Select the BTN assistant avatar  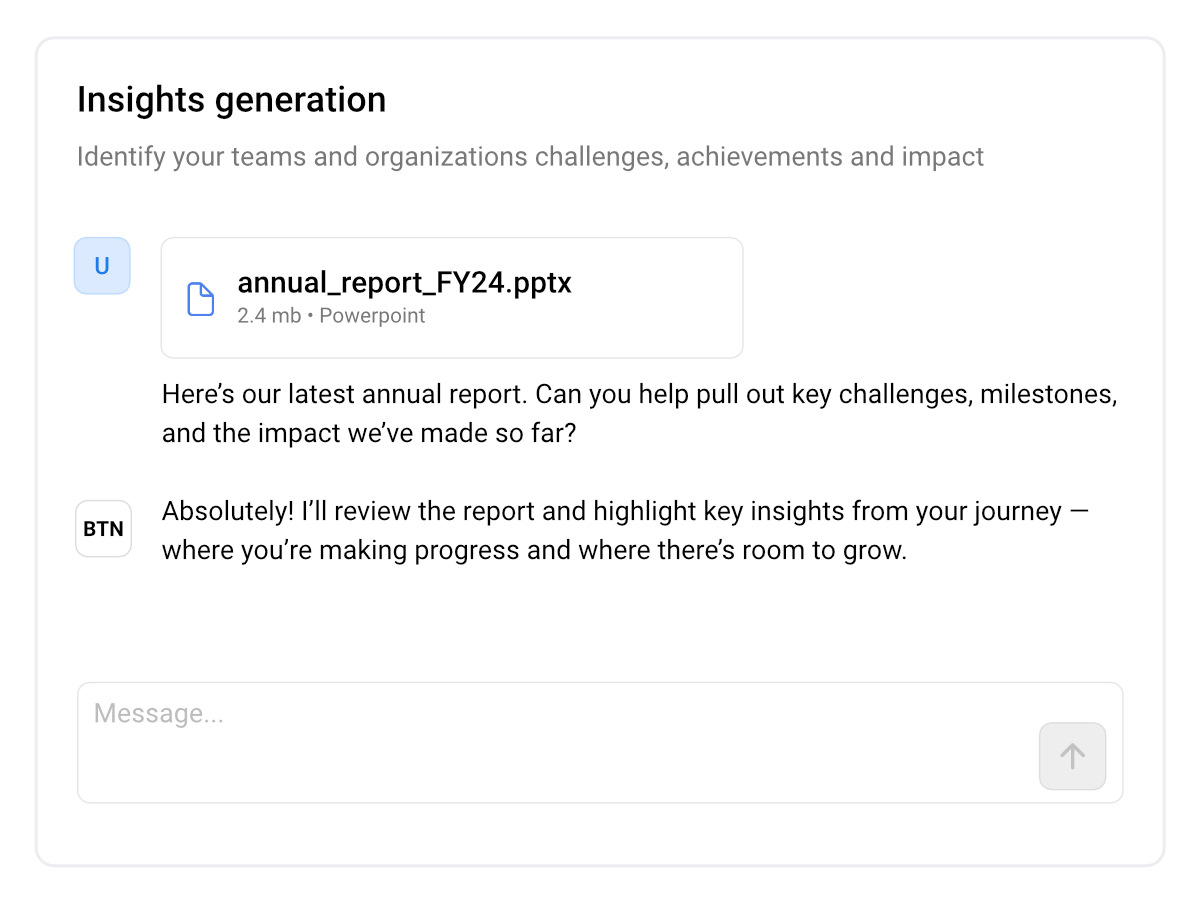(103, 529)
